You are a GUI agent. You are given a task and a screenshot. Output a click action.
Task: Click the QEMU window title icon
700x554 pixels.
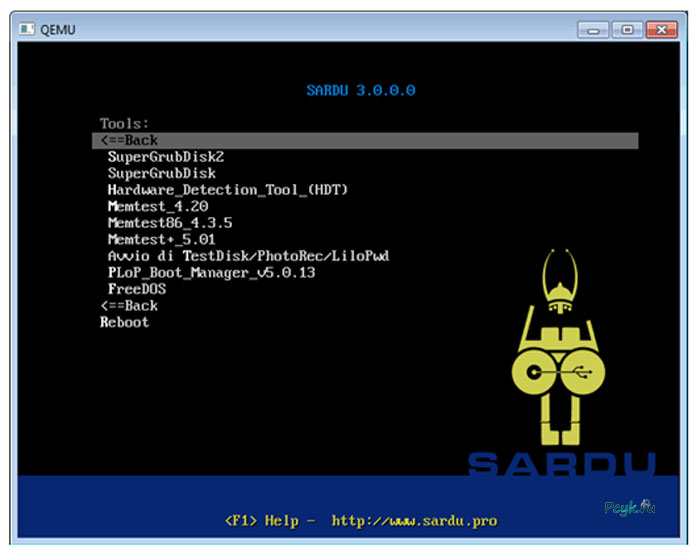pyautogui.click(x=27, y=29)
